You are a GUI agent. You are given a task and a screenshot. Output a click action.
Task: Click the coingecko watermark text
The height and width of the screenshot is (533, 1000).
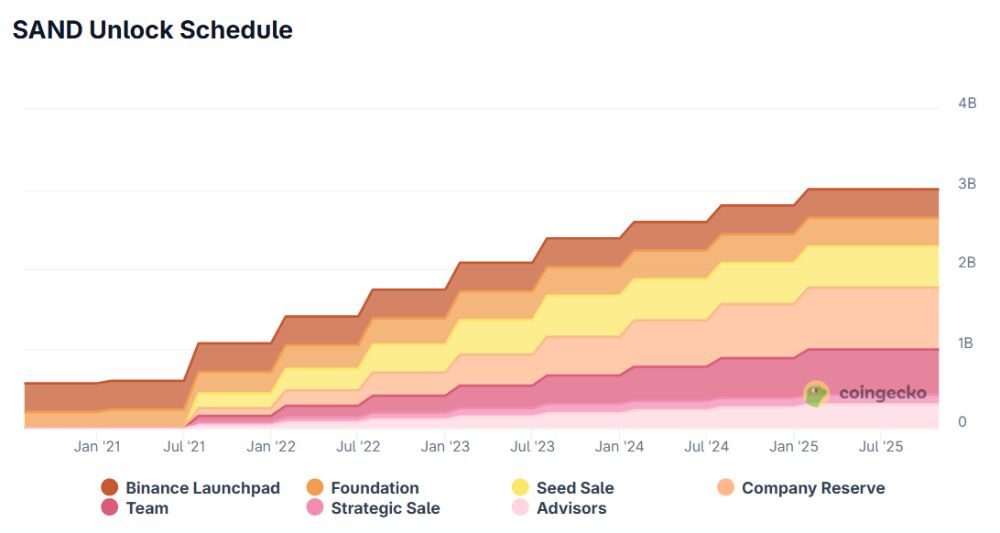(x=882, y=393)
